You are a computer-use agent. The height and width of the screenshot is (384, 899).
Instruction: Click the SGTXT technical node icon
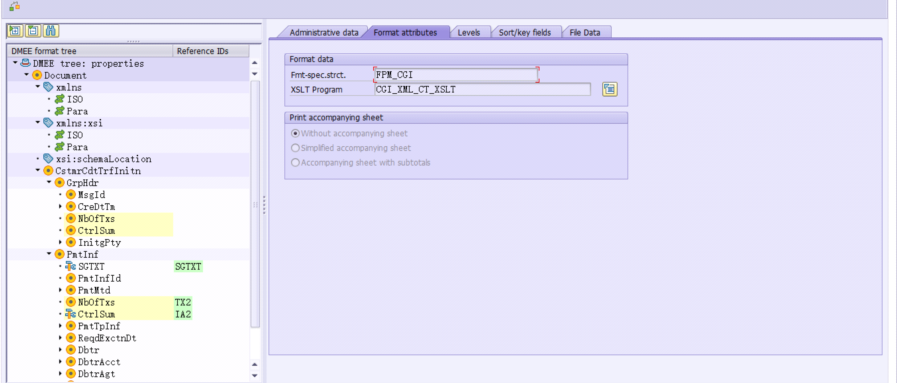click(x=71, y=266)
